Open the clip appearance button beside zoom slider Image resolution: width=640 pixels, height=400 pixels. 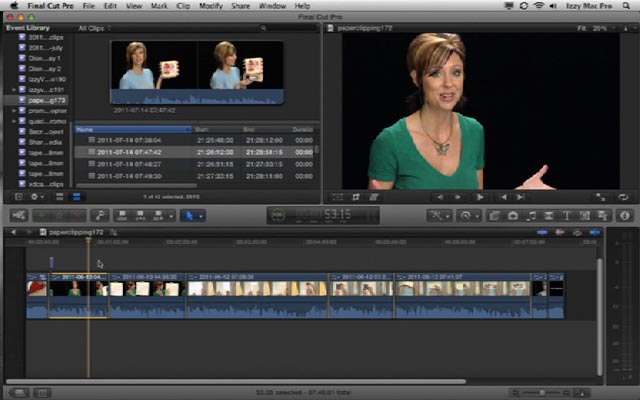582,393
